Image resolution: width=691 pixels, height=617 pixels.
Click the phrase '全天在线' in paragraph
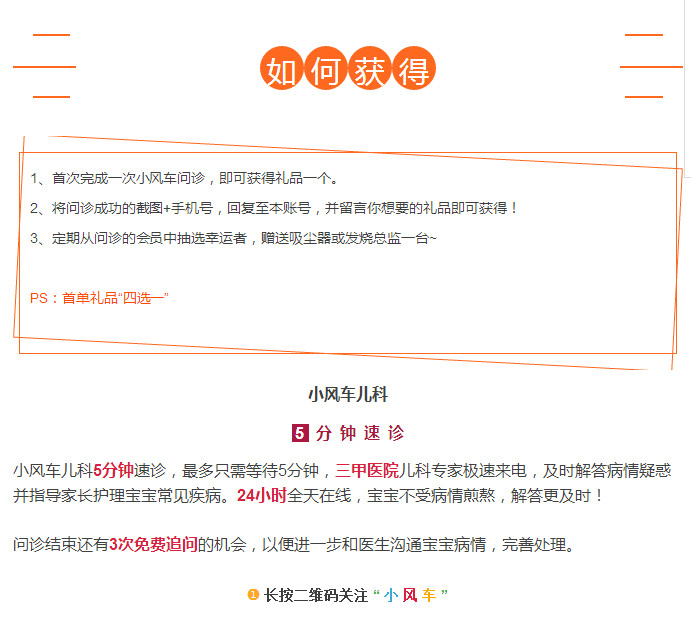(x=319, y=496)
